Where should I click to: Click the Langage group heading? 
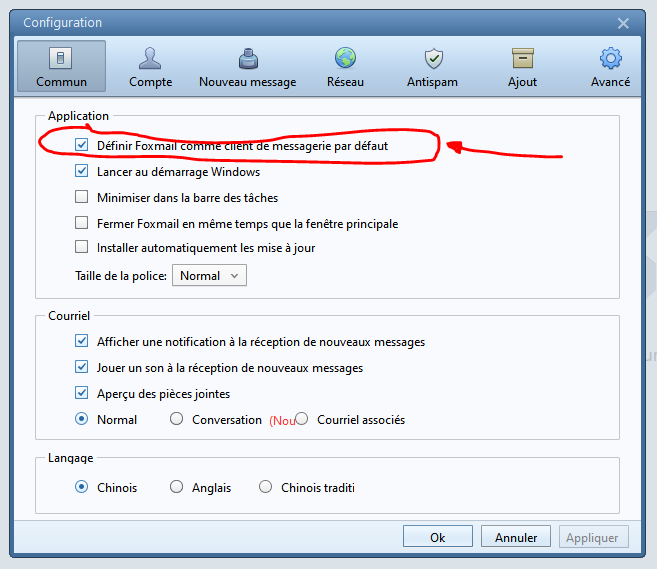coord(70,458)
